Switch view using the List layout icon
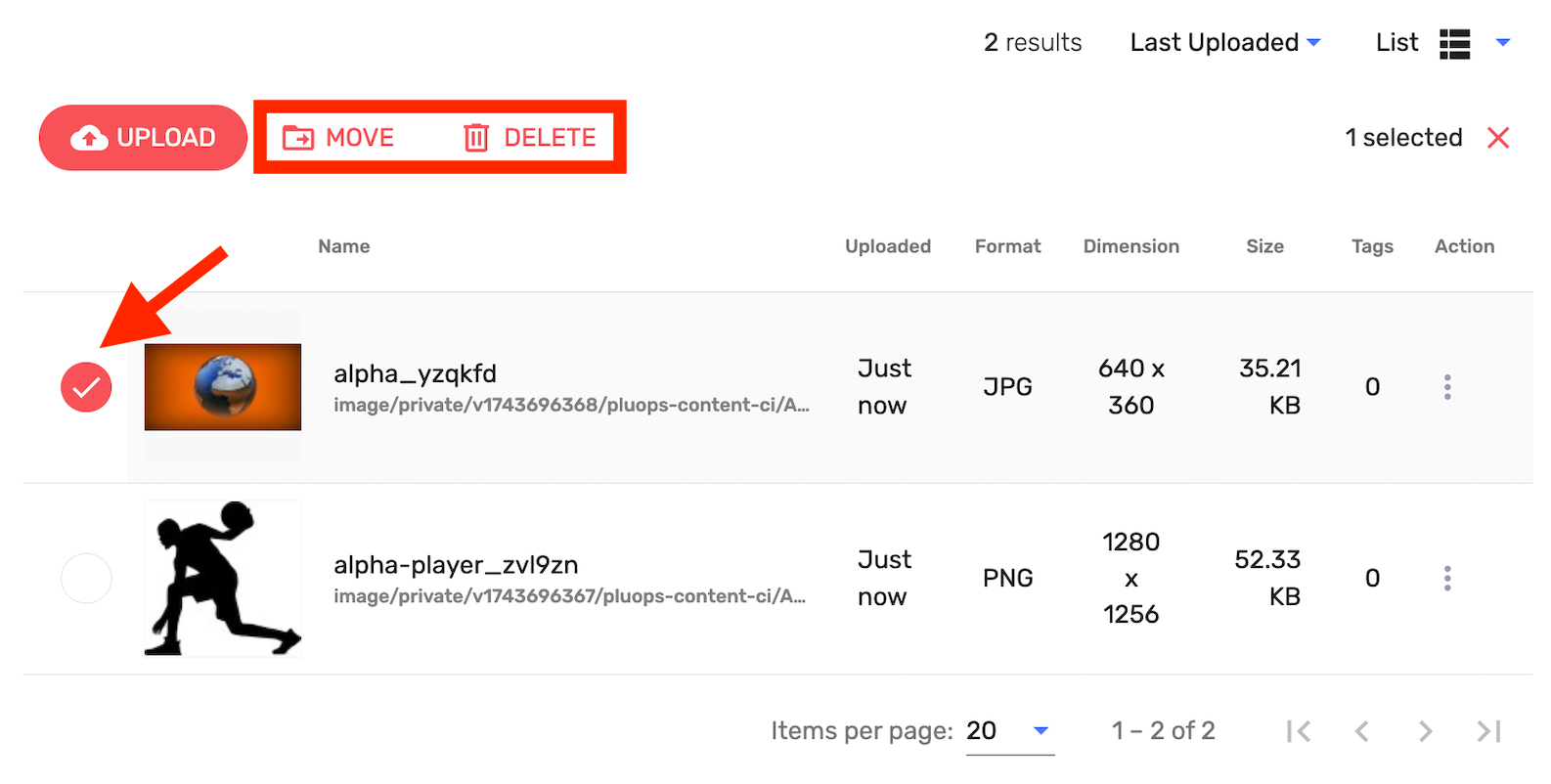The image size is (1551, 784). pos(1454,44)
